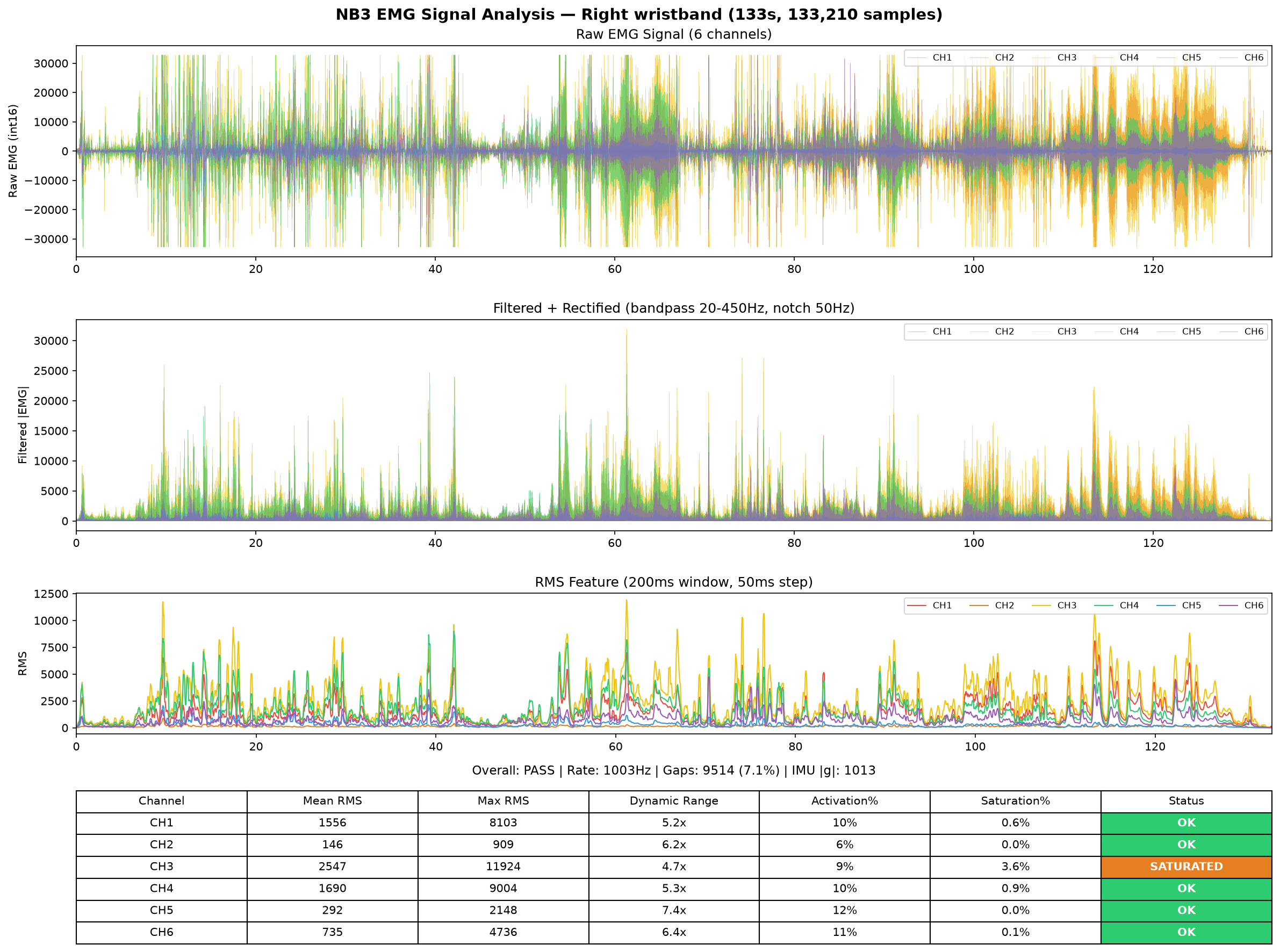Click CH4 in the RMS Feature legend
Viewport: 1280px width, 952px height.
[x=1116, y=605]
